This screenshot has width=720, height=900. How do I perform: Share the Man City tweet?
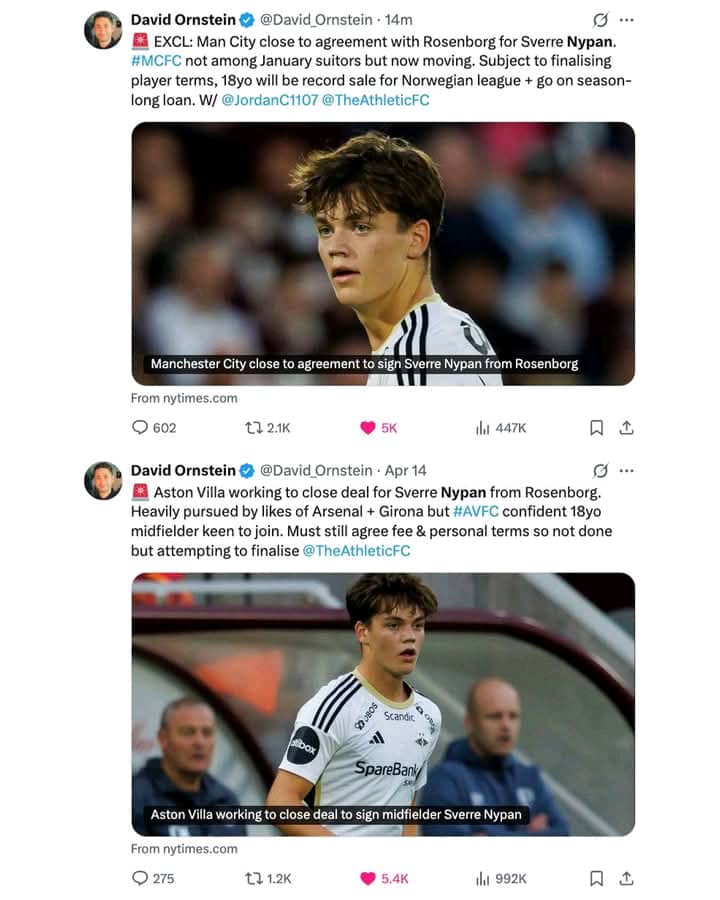[x=626, y=428]
